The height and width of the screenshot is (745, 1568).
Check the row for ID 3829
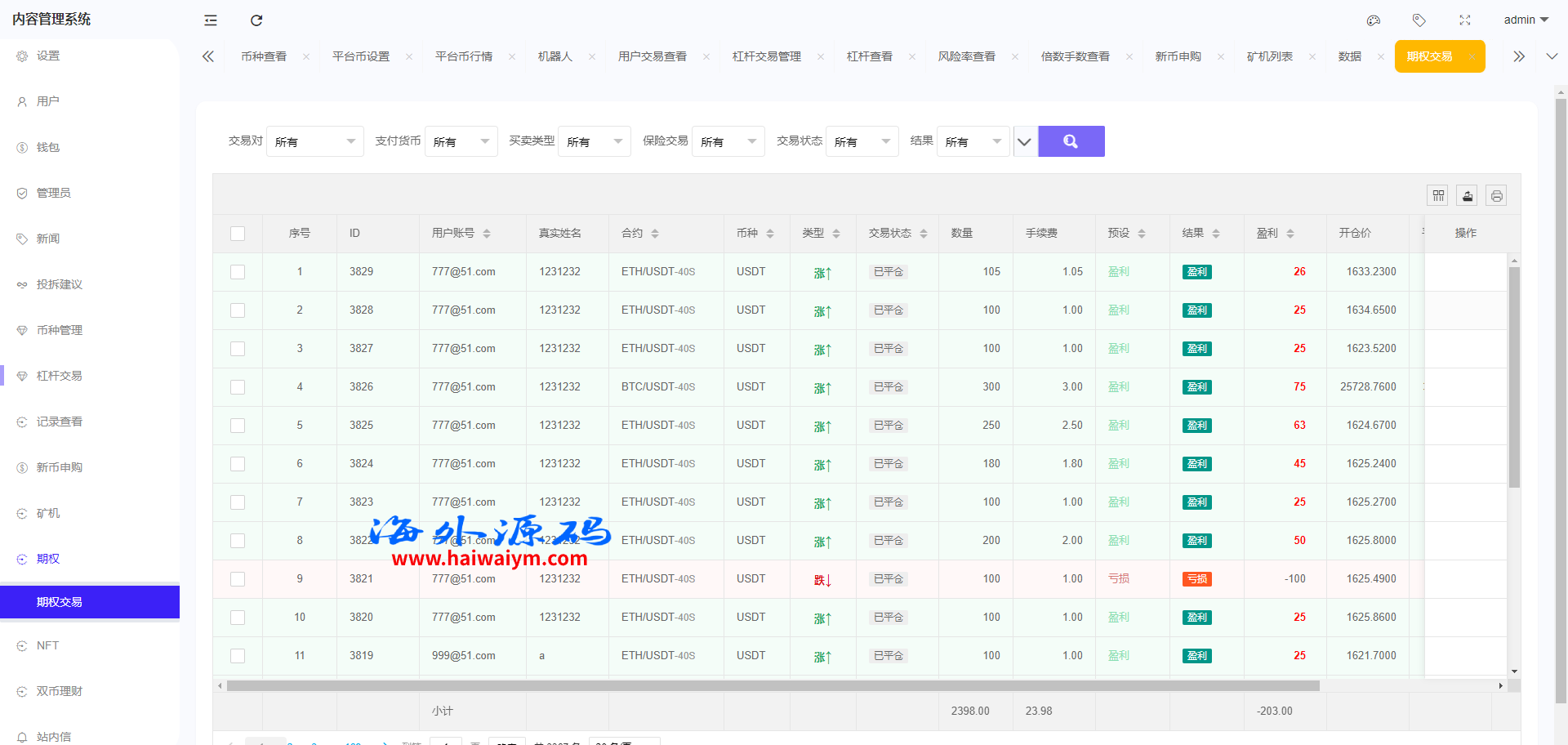point(238,272)
